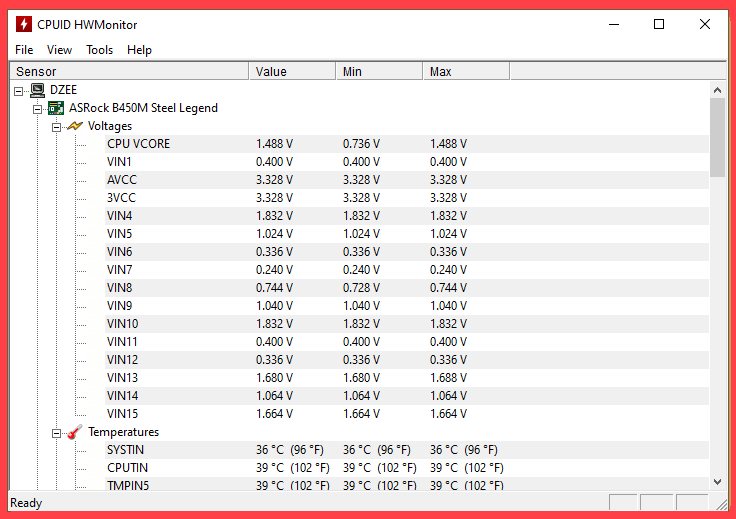The height and width of the screenshot is (519, 736).
Task: Click VIN9 current value 1.040 V
Action: click(274, 306)
